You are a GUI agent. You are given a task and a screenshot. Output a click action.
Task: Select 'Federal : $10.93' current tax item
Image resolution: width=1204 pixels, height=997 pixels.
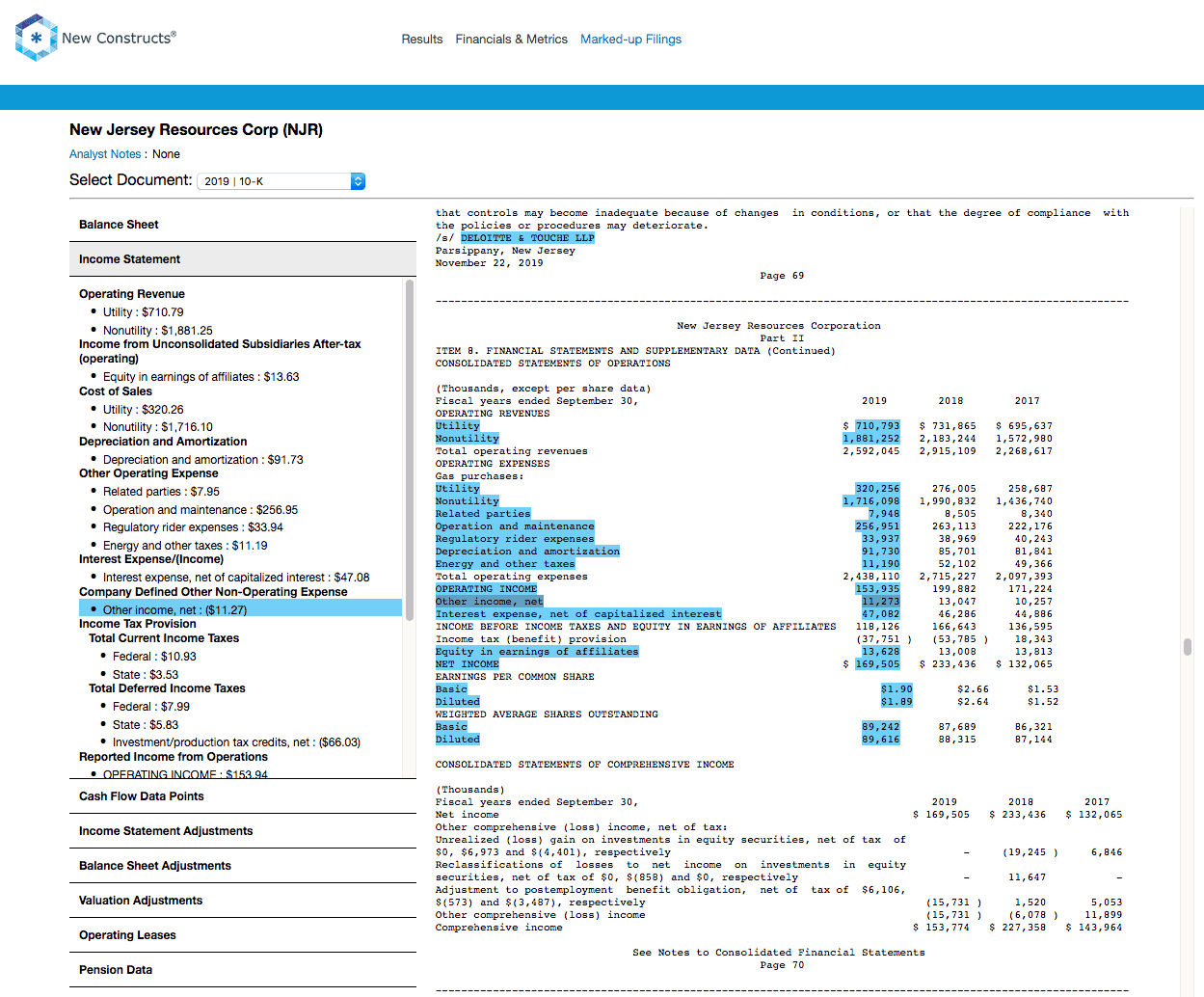154,657
